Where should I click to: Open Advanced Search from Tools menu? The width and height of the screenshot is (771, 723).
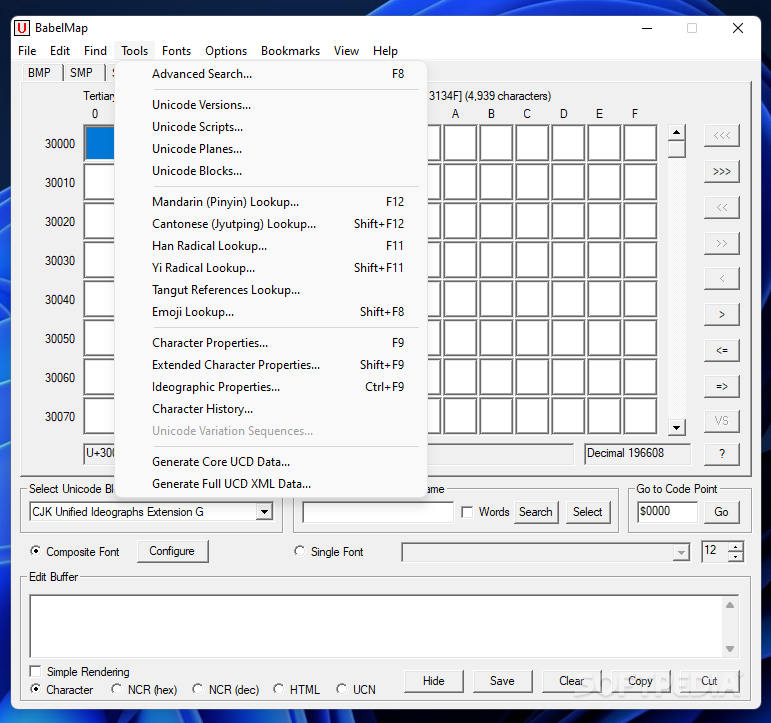(x=270, y=74)
